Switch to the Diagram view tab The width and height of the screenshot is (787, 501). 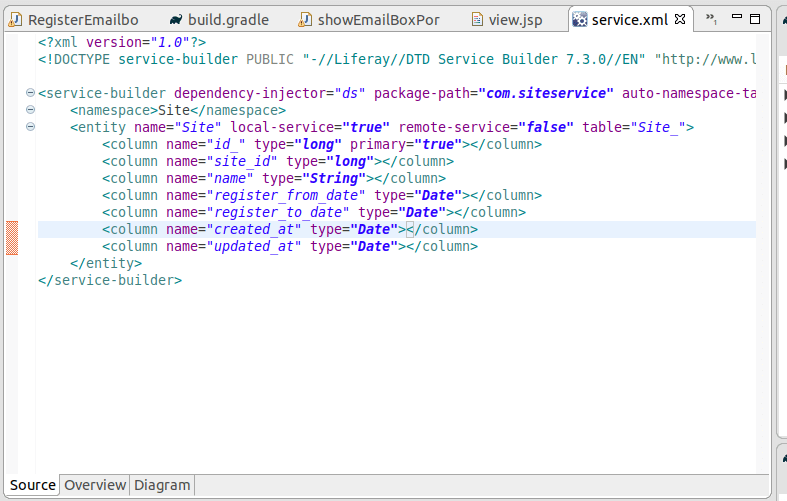[162, 485]
